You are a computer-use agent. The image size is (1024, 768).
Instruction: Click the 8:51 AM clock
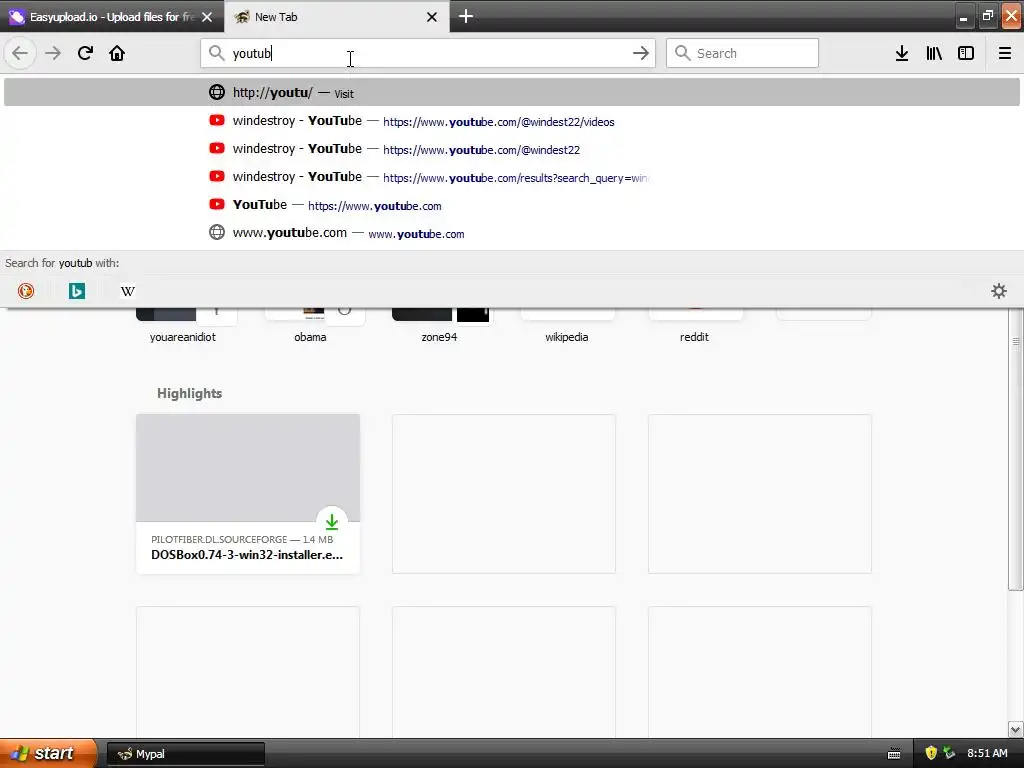tap(987, 754)
